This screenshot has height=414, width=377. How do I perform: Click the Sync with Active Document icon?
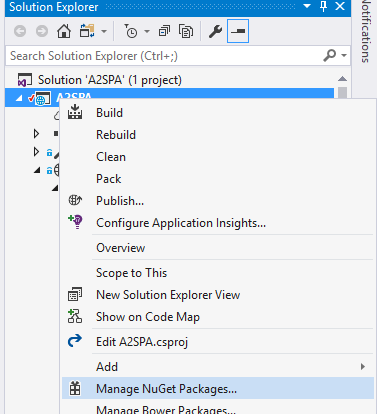(87, 31)
